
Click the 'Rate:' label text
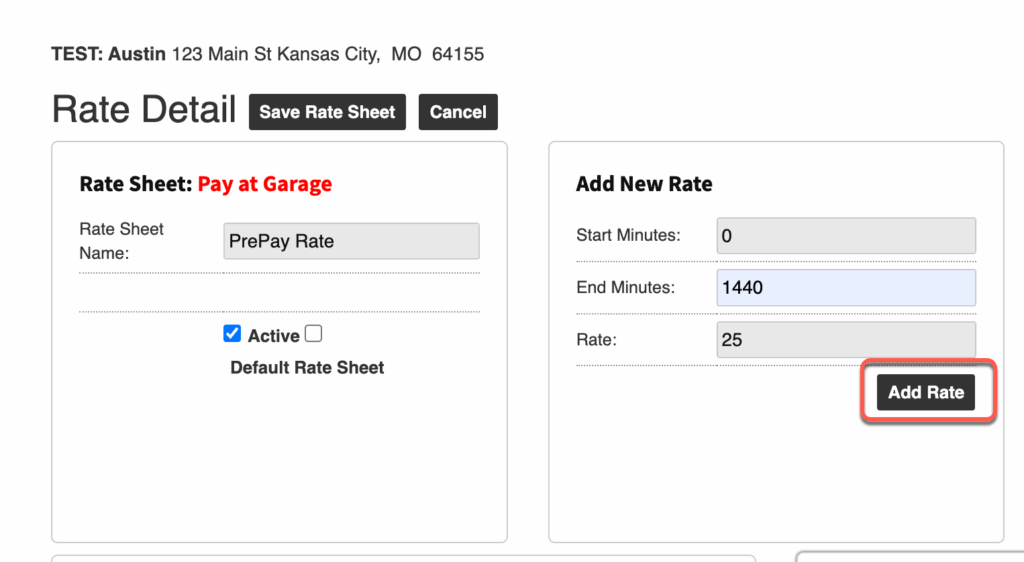(597, 340)
